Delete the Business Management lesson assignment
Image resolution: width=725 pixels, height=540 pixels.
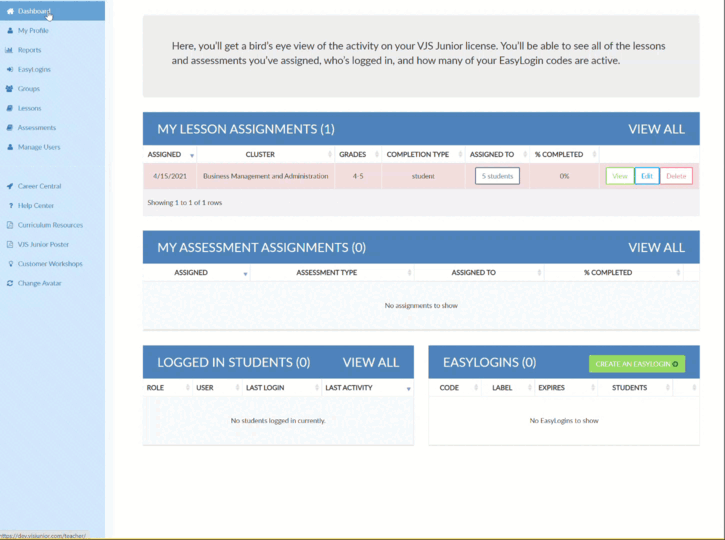[676, 176]
